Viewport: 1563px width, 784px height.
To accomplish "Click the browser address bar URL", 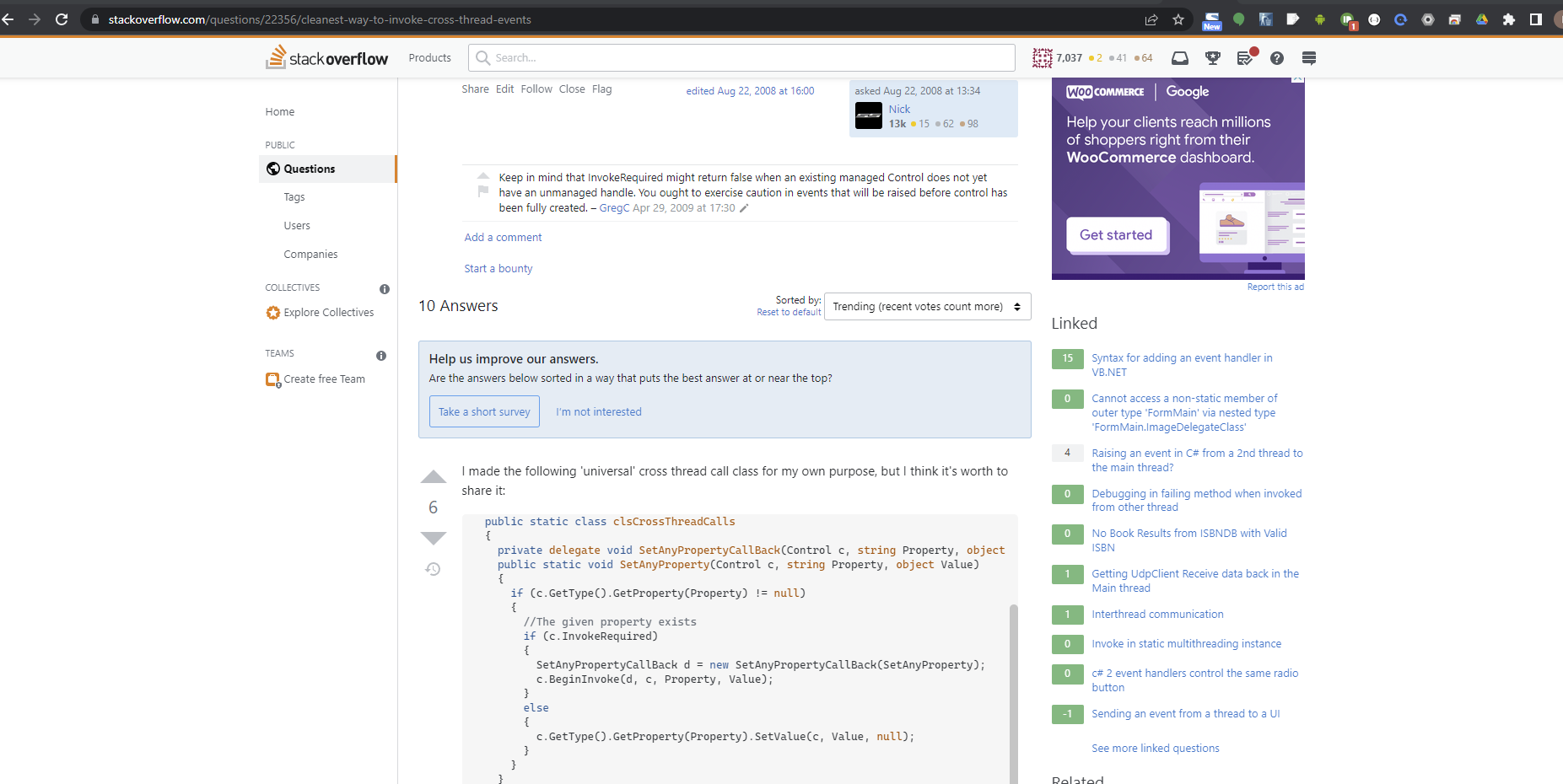I will tap(320, 19).
